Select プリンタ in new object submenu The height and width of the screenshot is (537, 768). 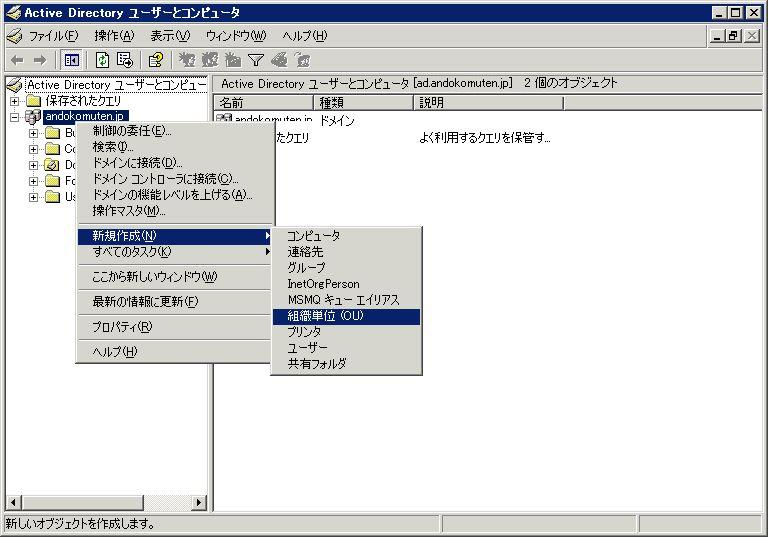[x=346, y=332]
